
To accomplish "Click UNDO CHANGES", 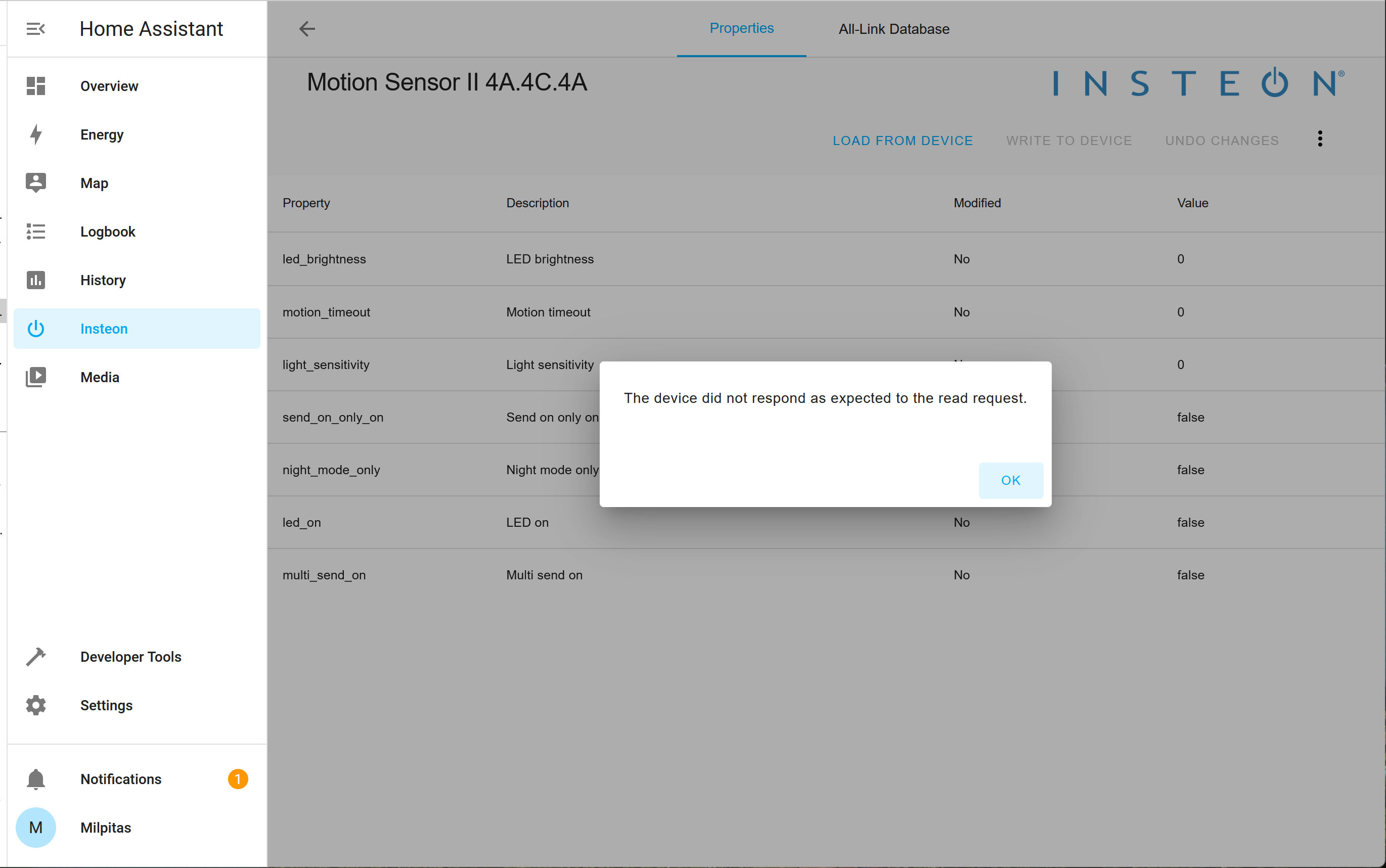I will coord(1221,140).
